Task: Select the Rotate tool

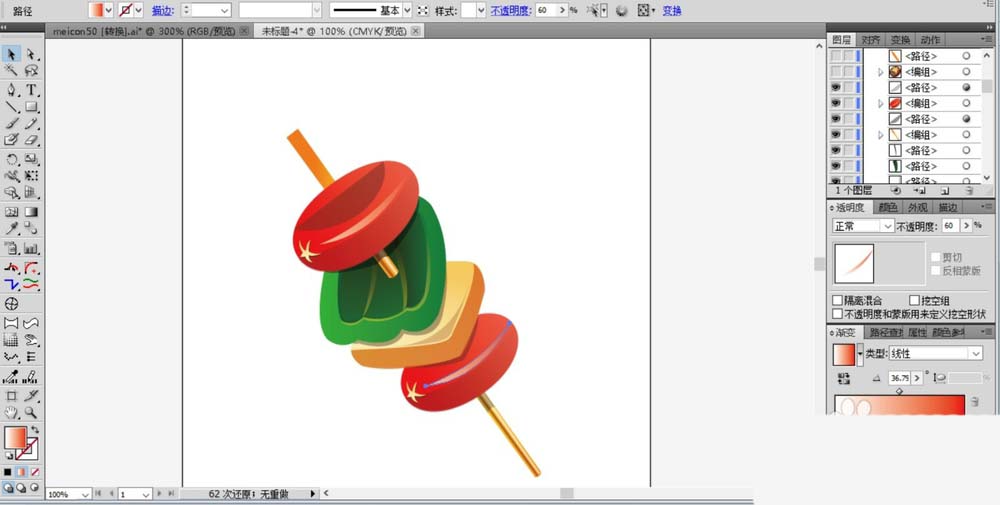Action: pos(11,159)
